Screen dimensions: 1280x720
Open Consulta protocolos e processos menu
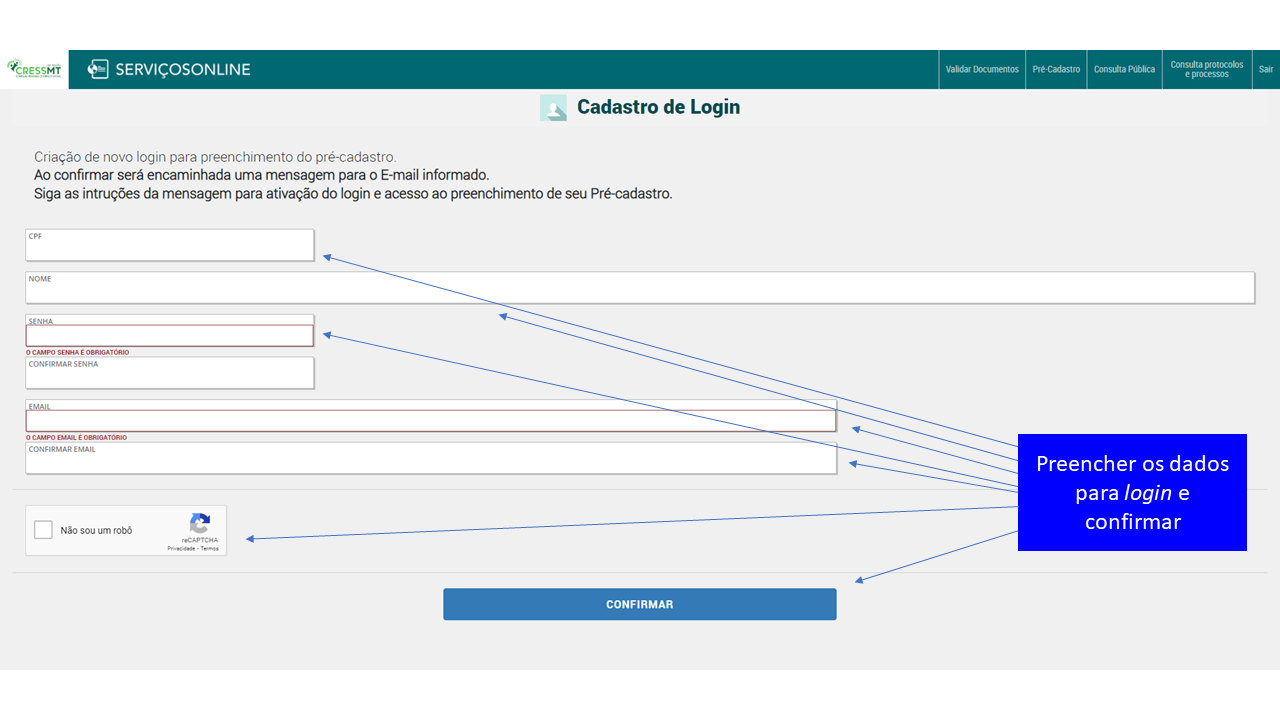pyautogui.click(x=1207, y=69)
